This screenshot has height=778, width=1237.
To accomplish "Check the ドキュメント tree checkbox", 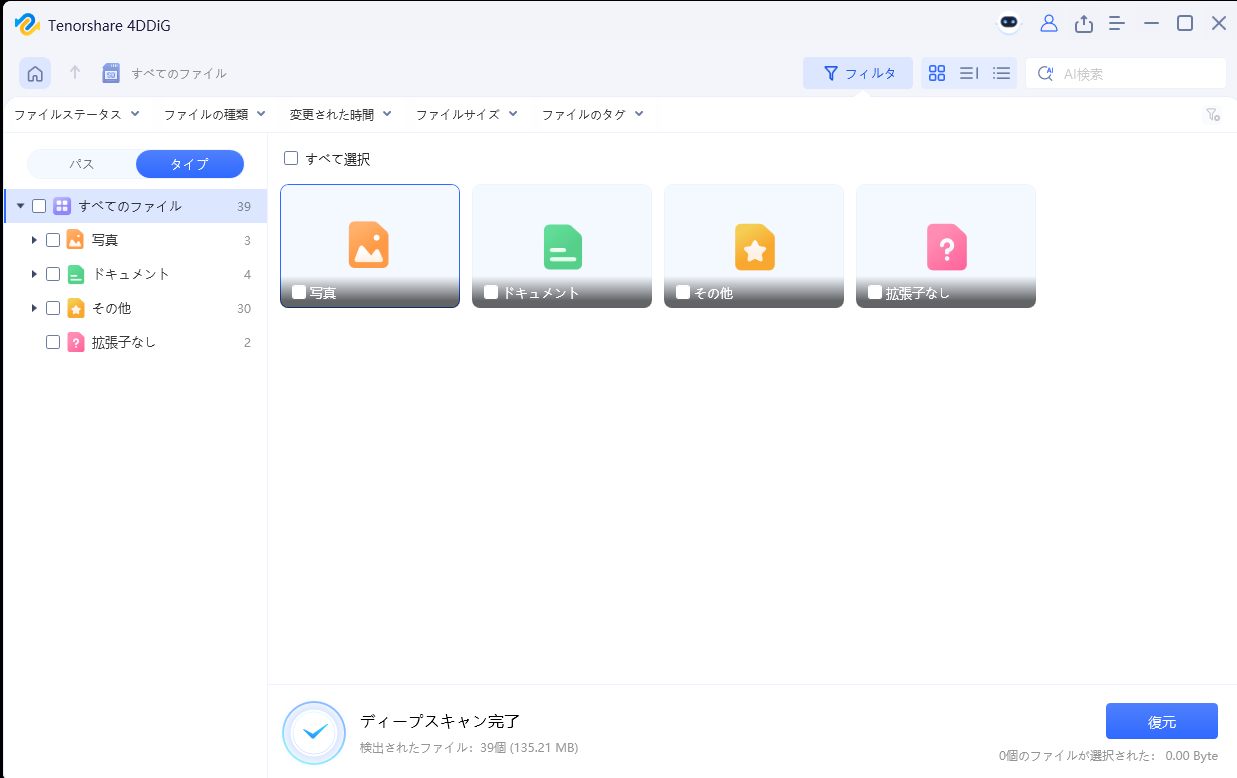I will click(53, 274).
